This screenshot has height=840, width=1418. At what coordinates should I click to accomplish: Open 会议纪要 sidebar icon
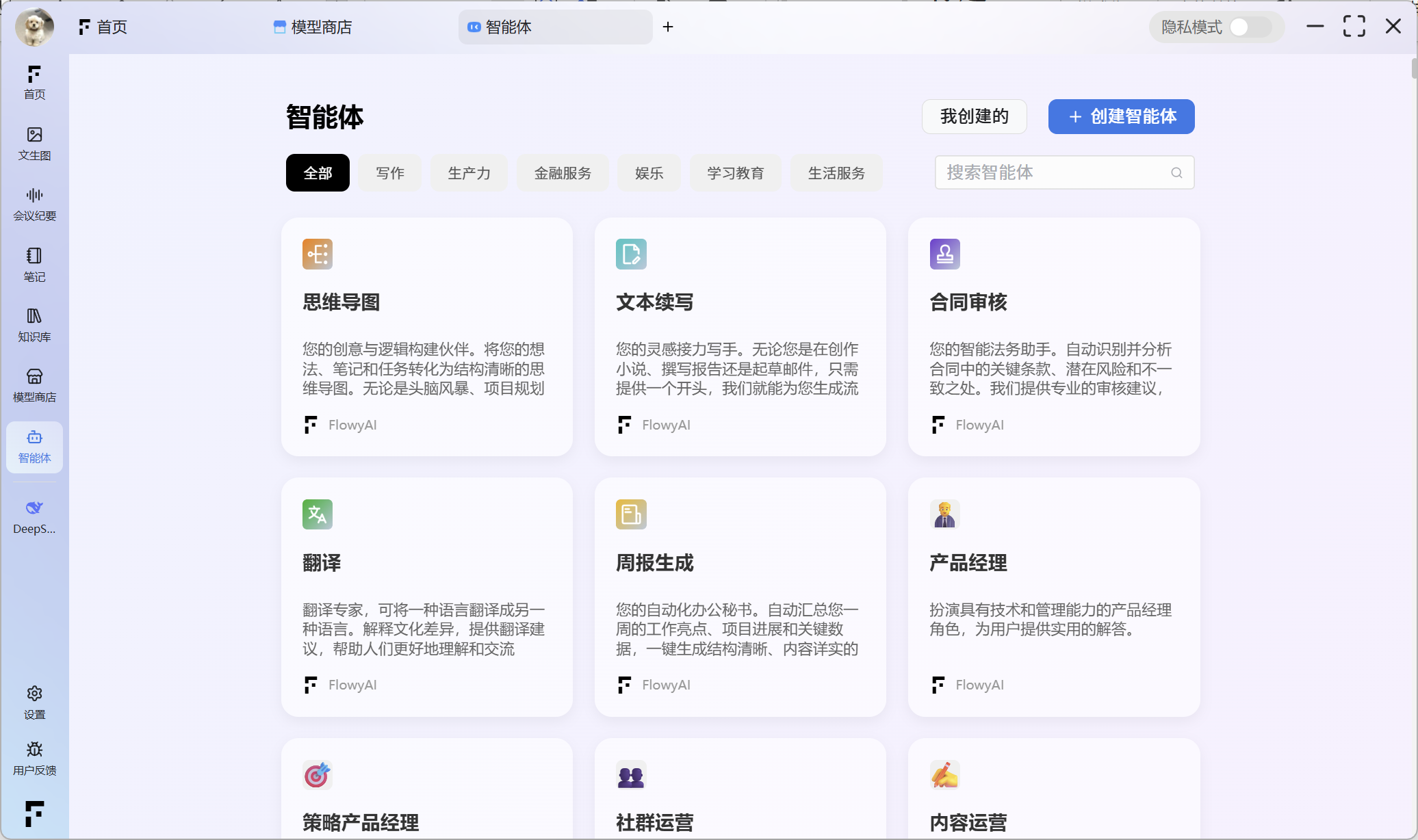34,204
